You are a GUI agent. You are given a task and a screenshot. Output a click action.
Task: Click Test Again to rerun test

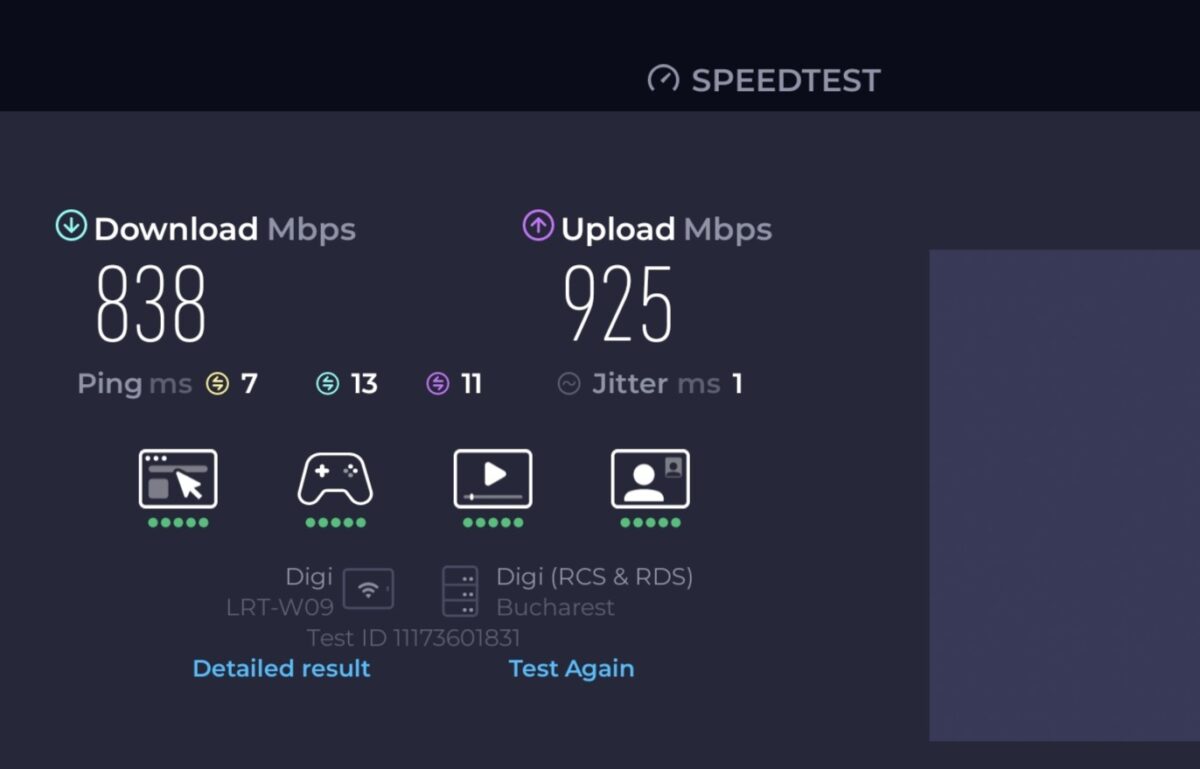571,668
